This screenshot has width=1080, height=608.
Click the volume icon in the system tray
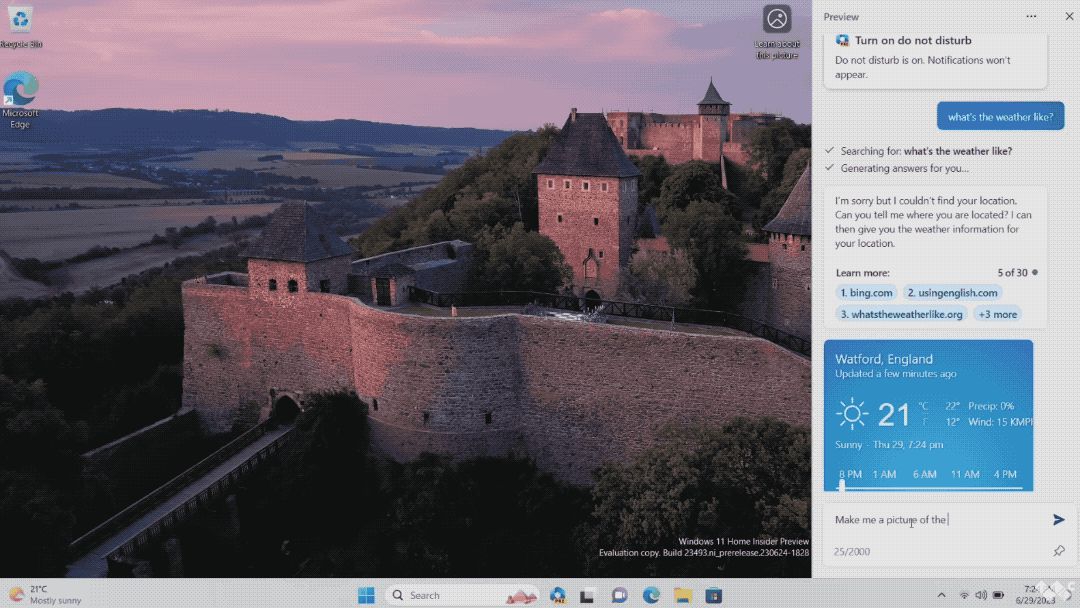(x=981, y=595)
